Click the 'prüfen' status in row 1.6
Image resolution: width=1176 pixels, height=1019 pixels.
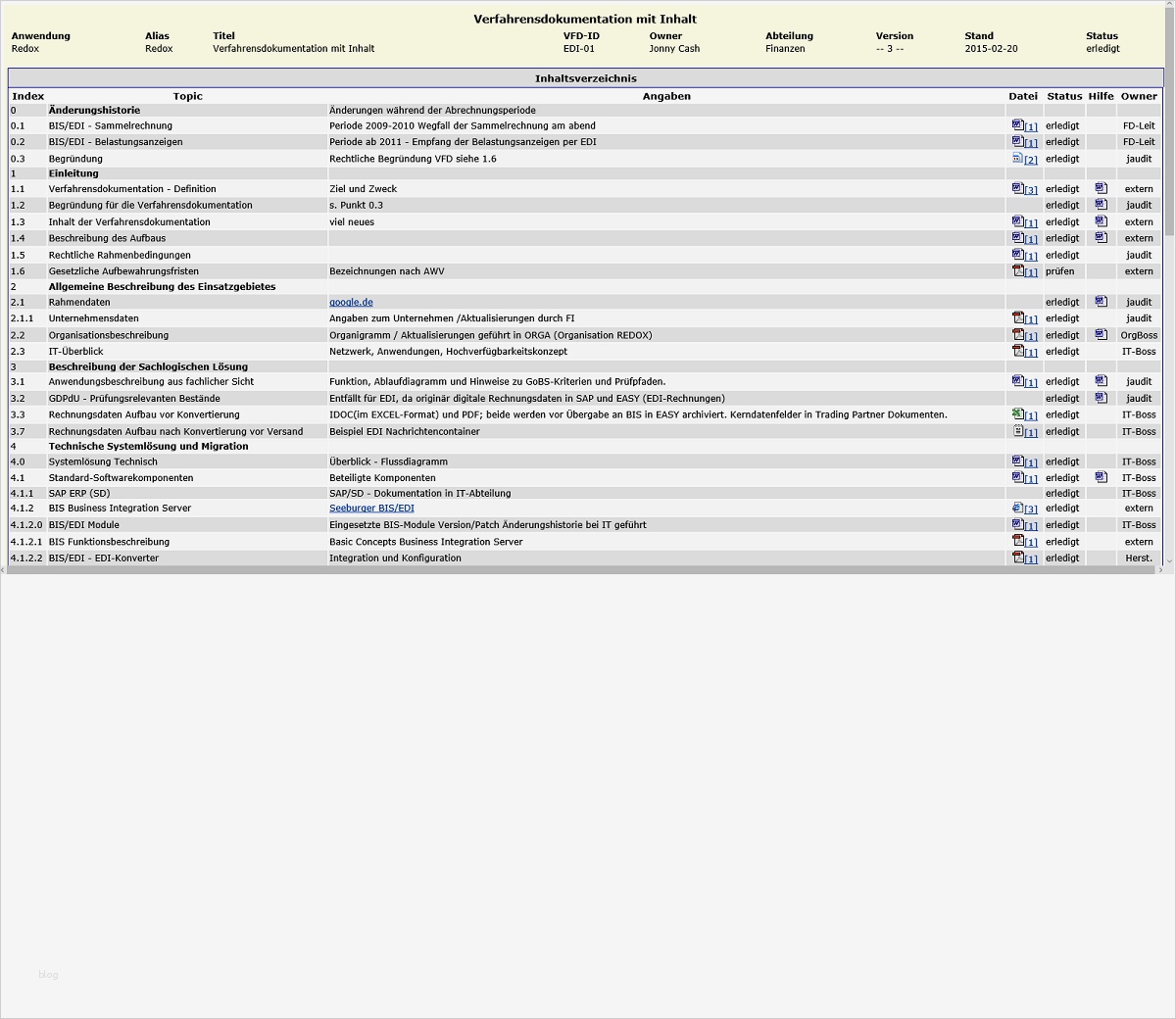coord(1059,271)
